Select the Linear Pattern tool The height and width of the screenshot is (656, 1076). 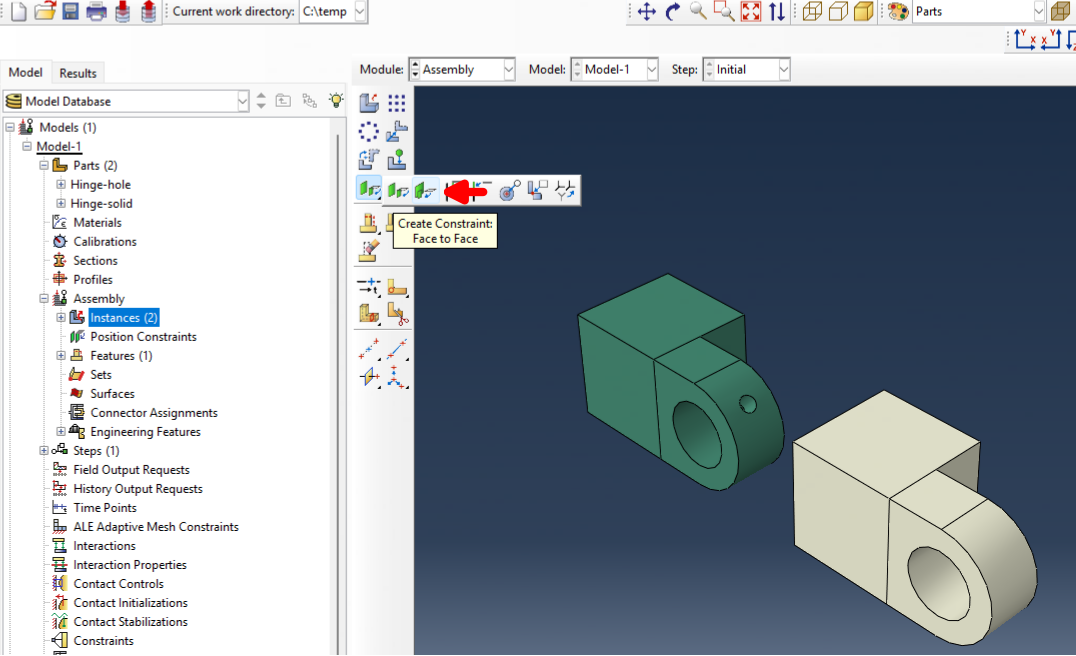pos(397,103)
